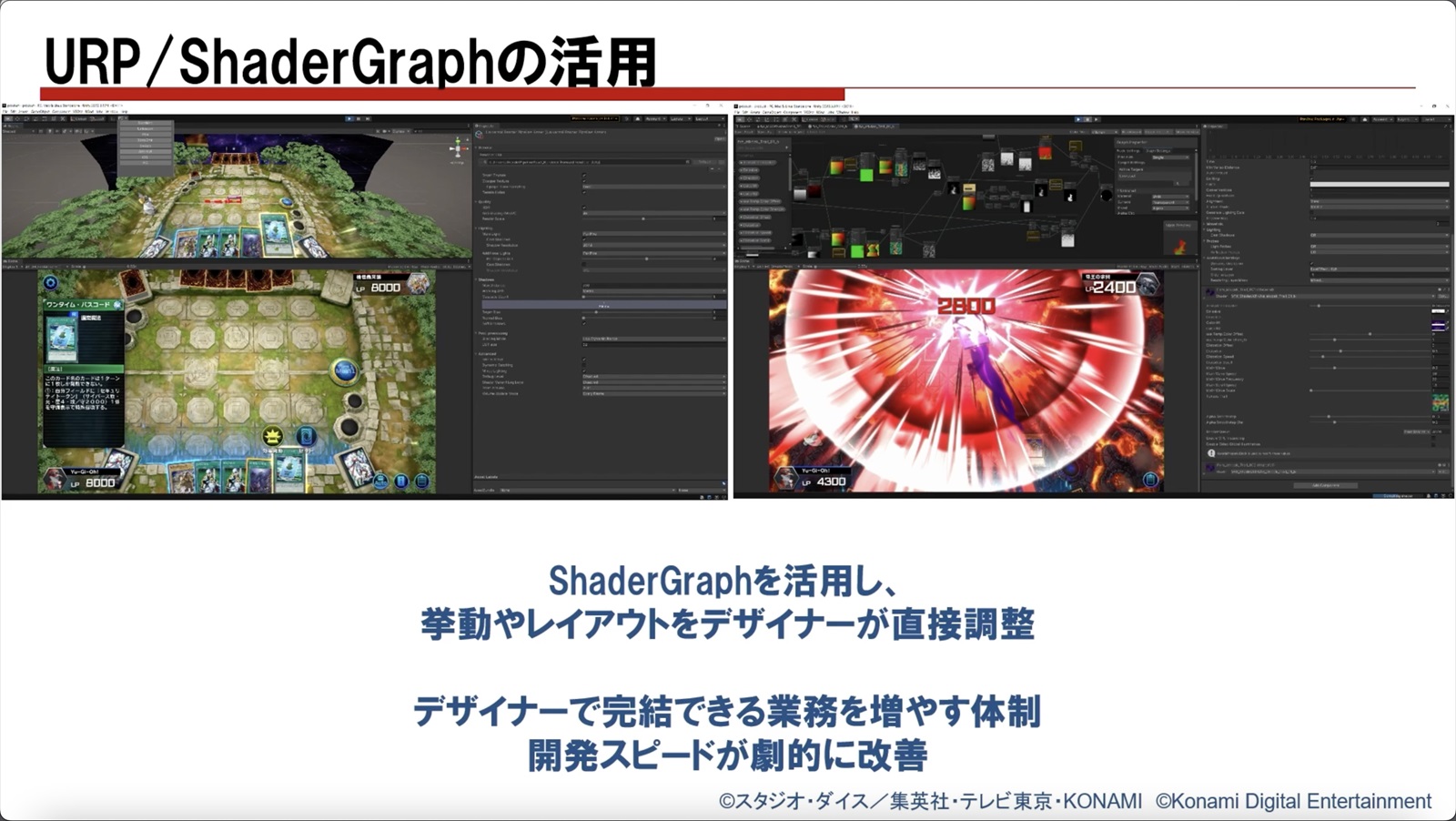This screenshot has width=1456, height=821.
Task: Toggle Depth Texture checkbox in URP inspector
Action: click(x=584, y=175)
